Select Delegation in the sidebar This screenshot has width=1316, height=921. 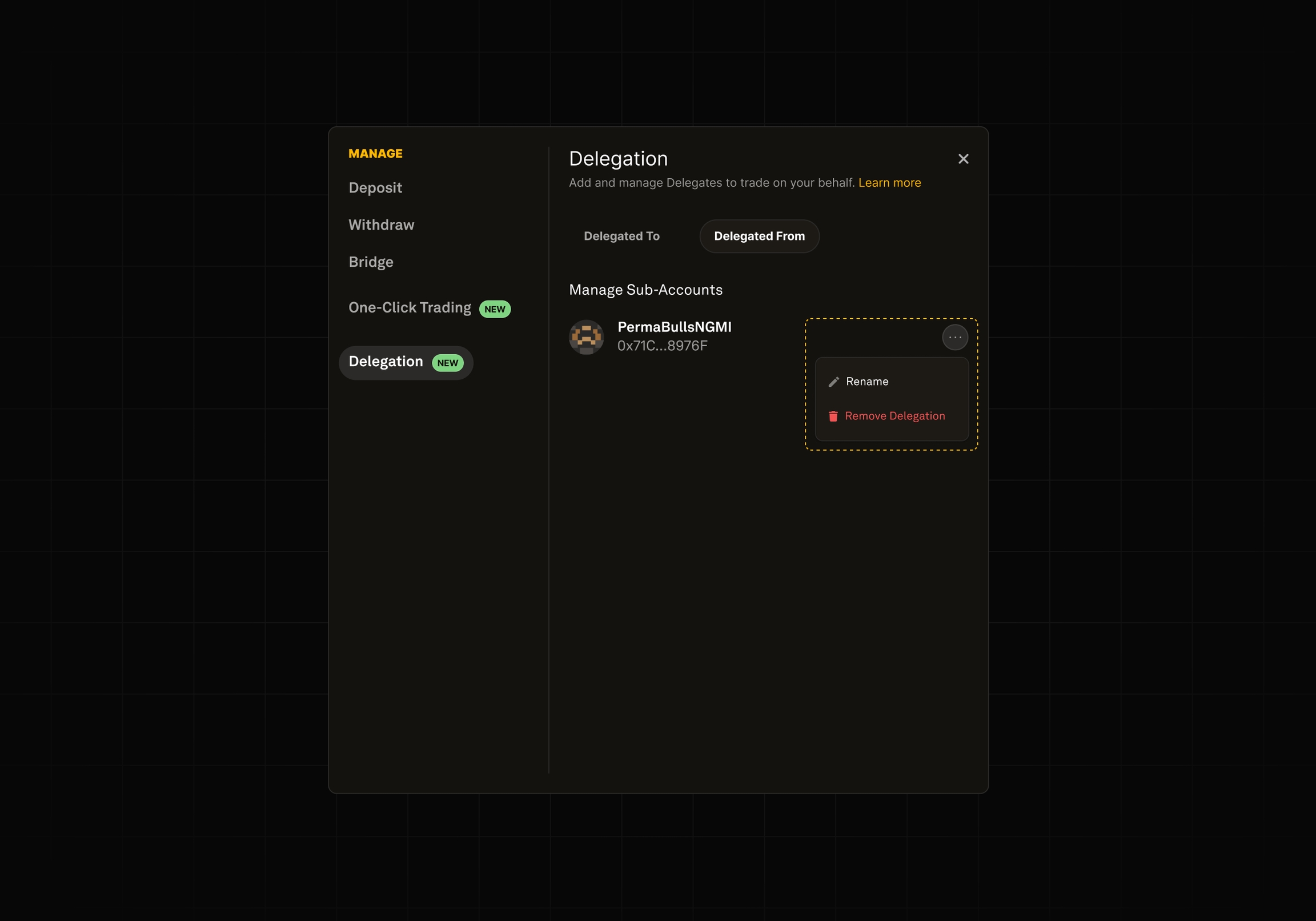click(385, 362)
